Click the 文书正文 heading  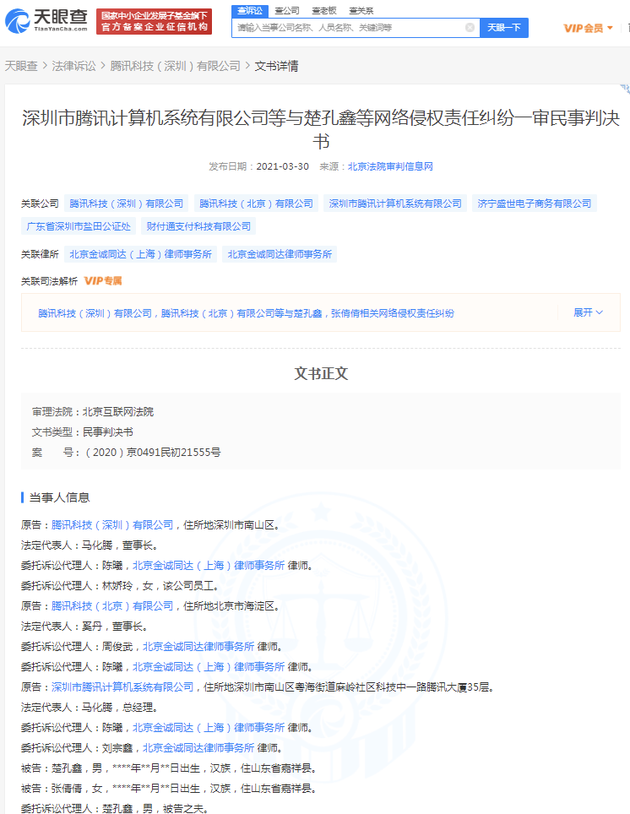coord(321,373)
